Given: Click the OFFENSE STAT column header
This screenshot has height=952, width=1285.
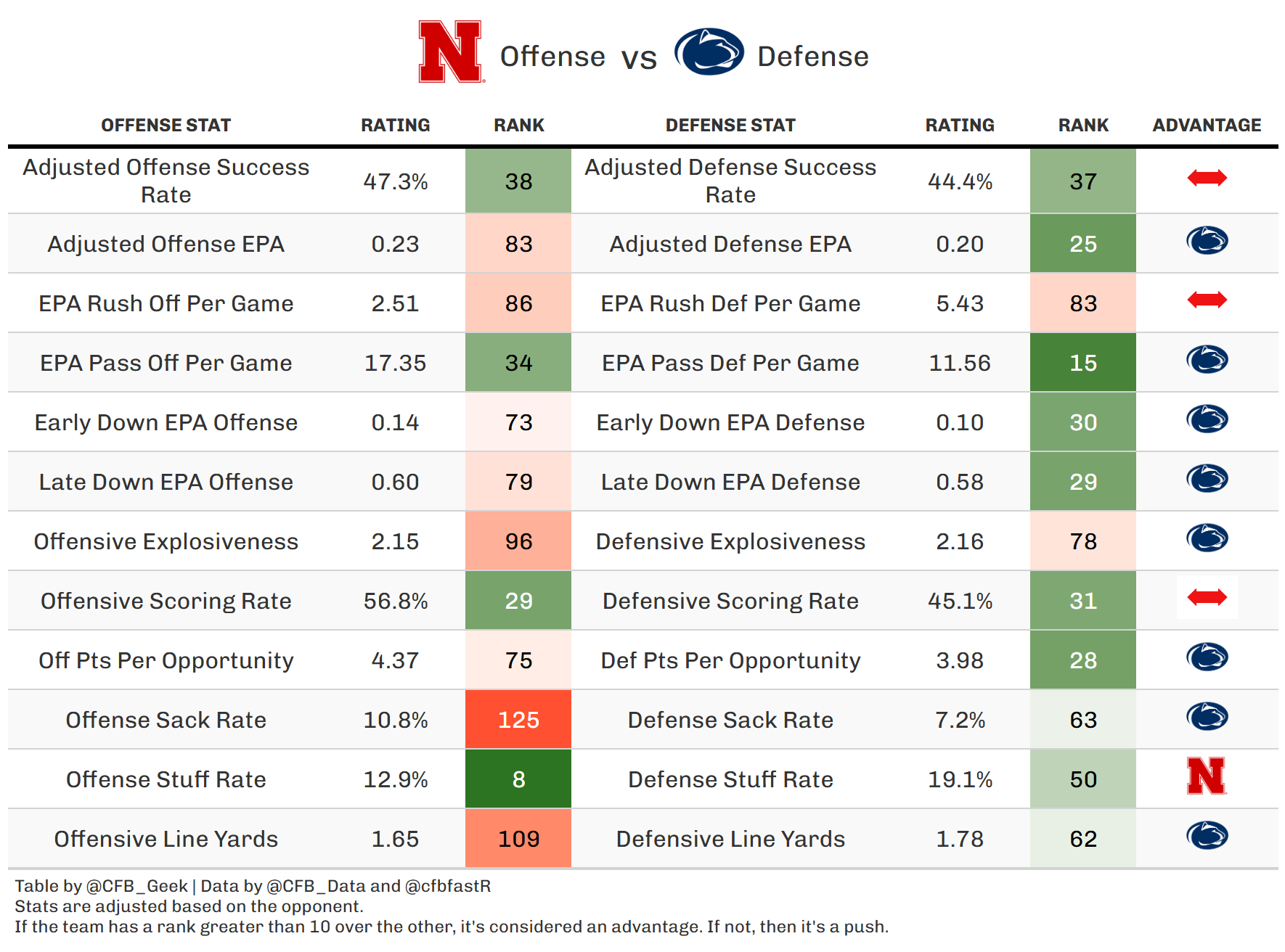Looking at the screenshot, I should click(166, 126).
